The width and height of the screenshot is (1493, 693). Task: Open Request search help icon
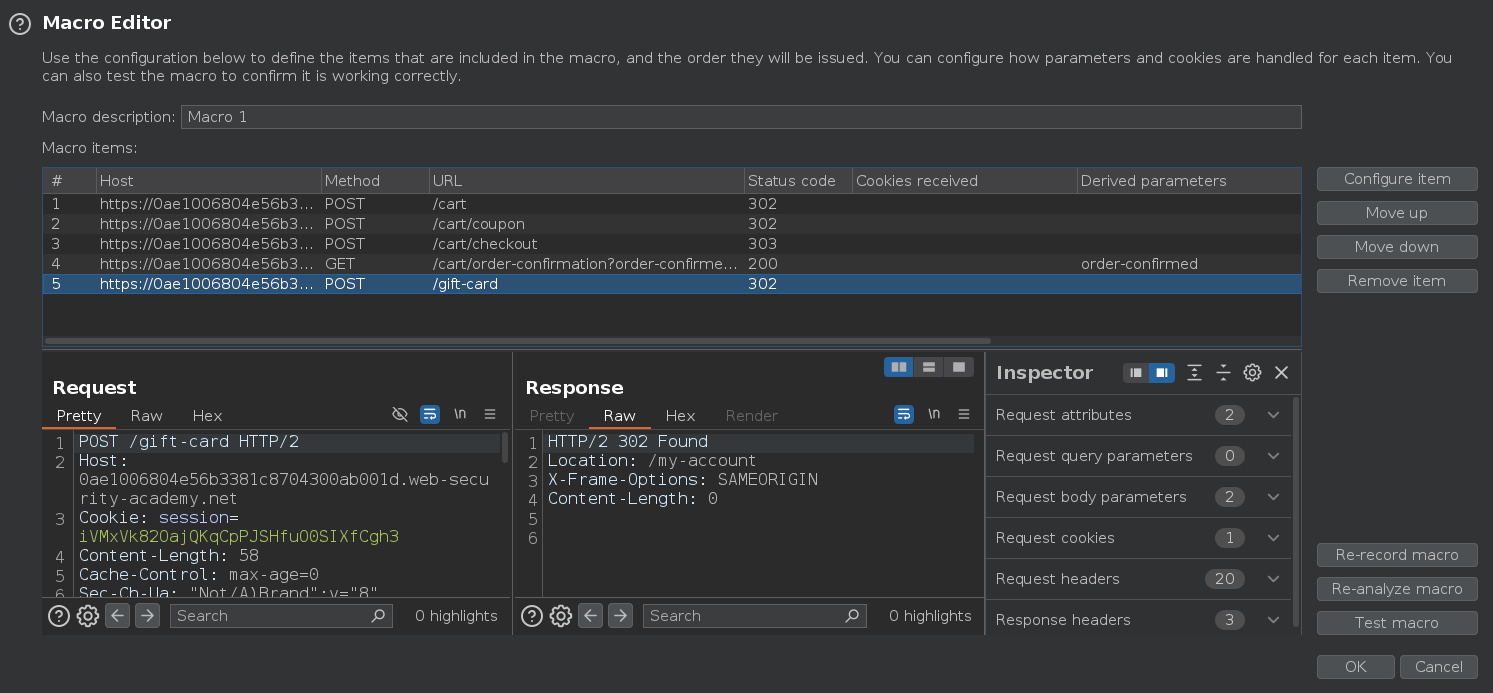tap(59, 616)
